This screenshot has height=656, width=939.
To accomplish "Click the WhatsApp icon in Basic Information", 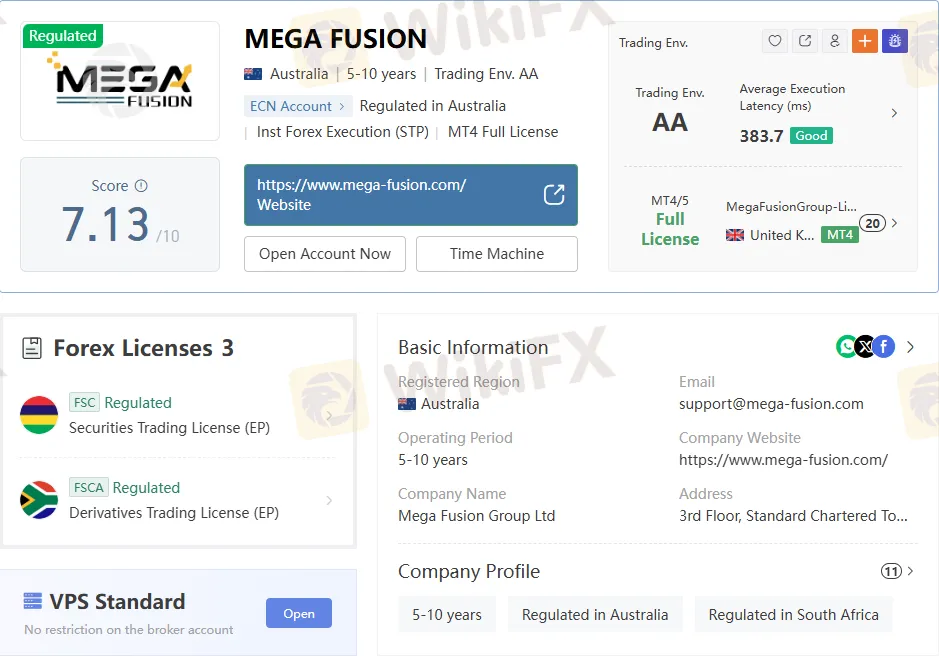I will coord(847,347).
